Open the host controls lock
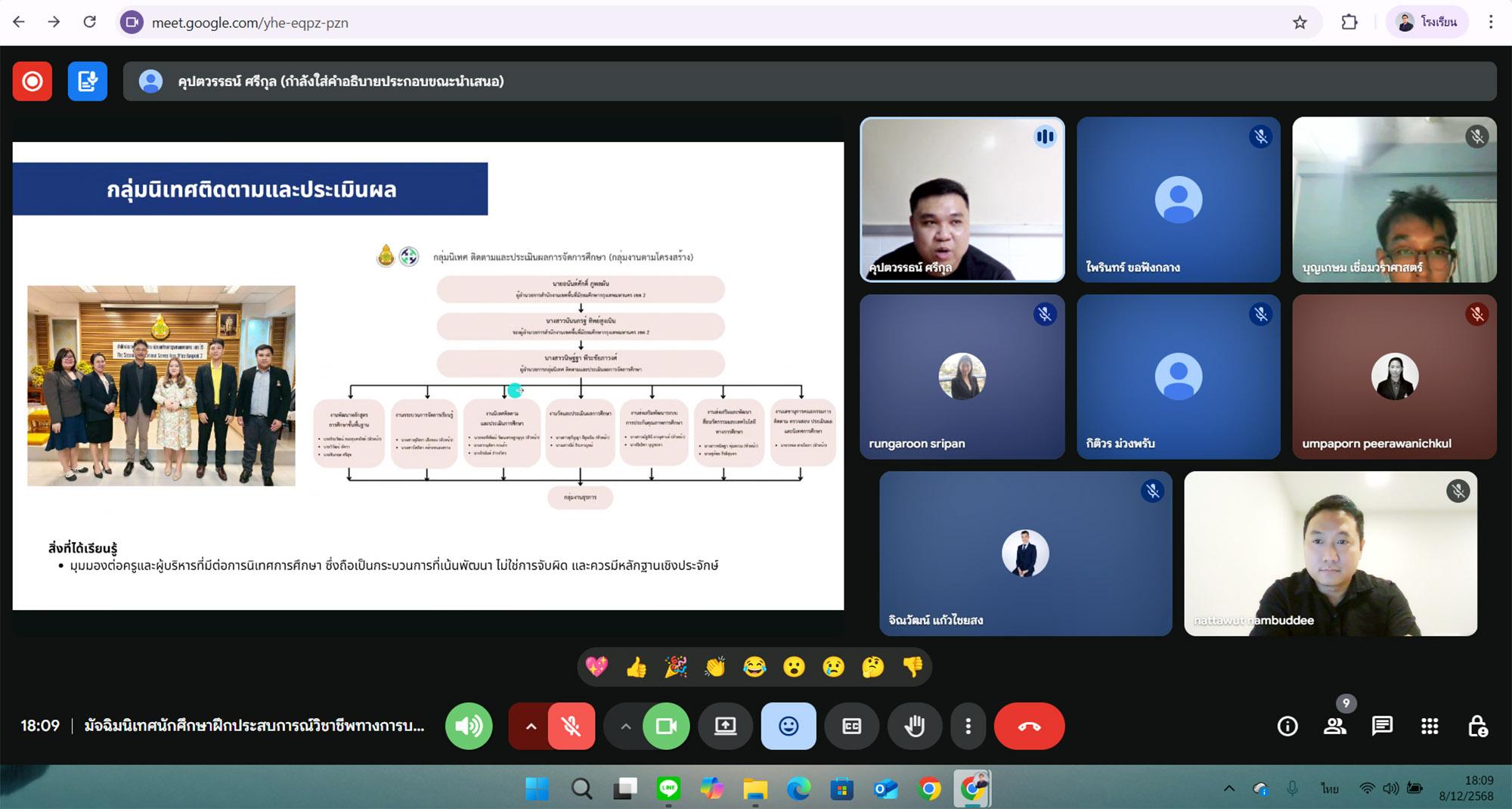 click(1477, 727)
